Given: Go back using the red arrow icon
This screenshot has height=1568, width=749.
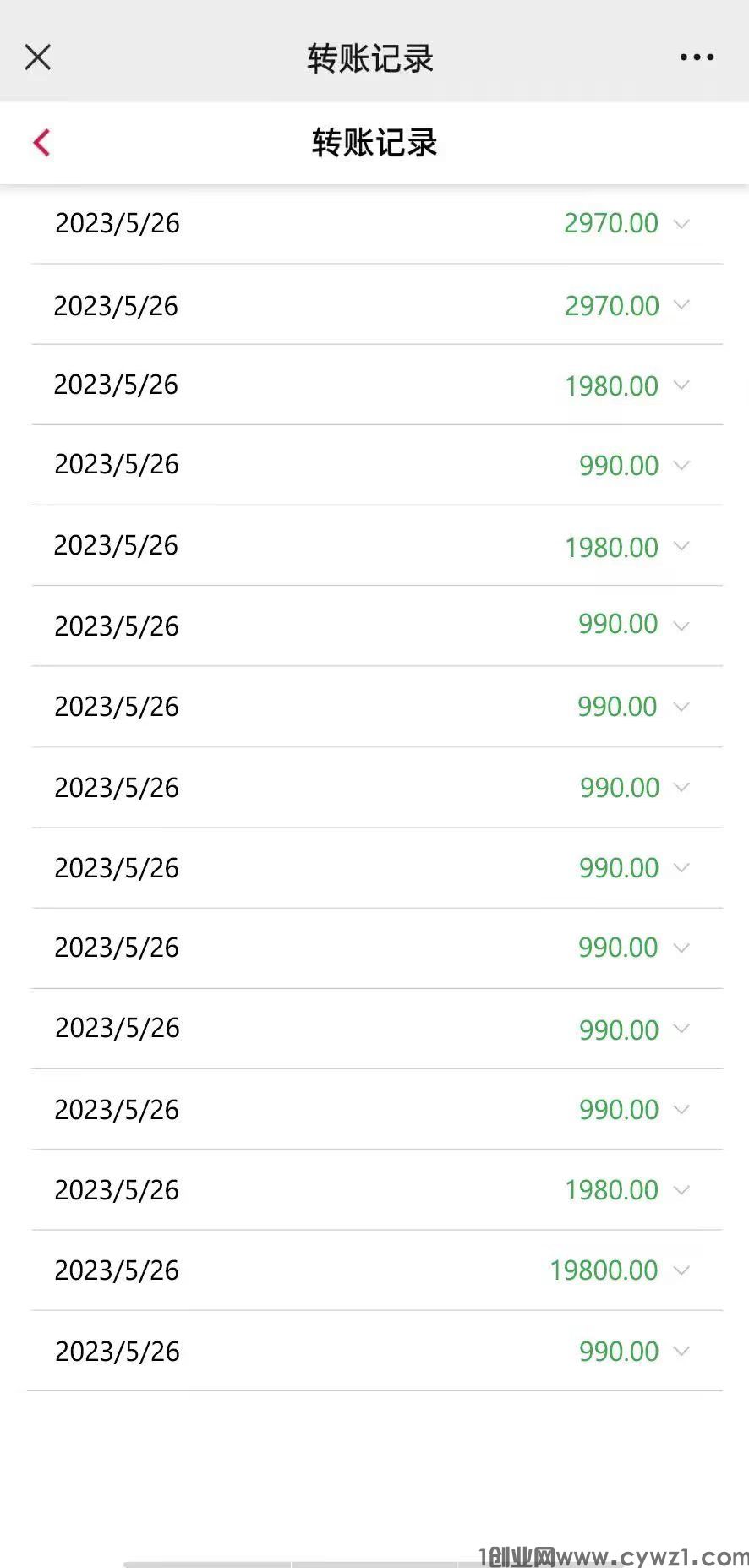Looking at the screenshot, I should tap(41, 143).
